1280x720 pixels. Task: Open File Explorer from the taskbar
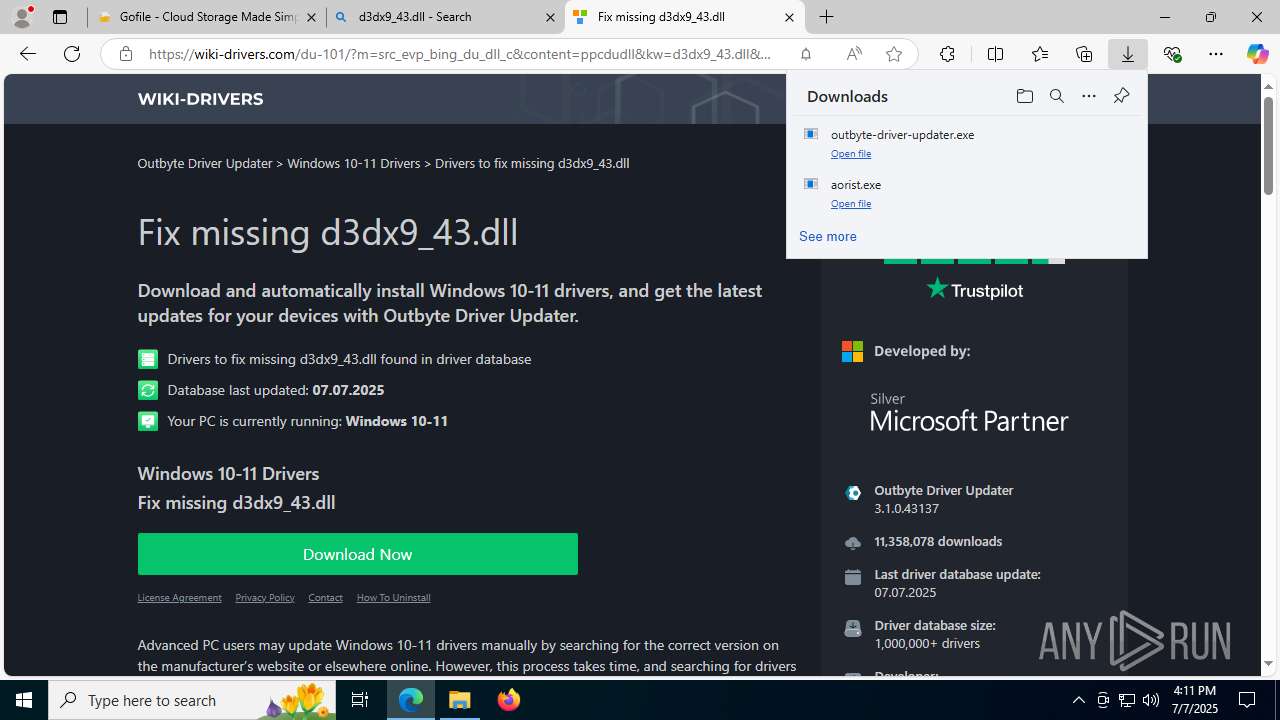(460, 700)
